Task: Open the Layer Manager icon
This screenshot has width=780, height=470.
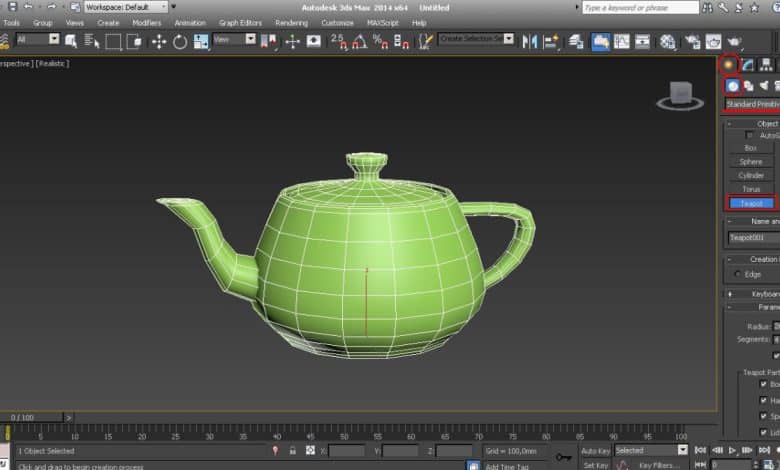Action: click(576, 41)
